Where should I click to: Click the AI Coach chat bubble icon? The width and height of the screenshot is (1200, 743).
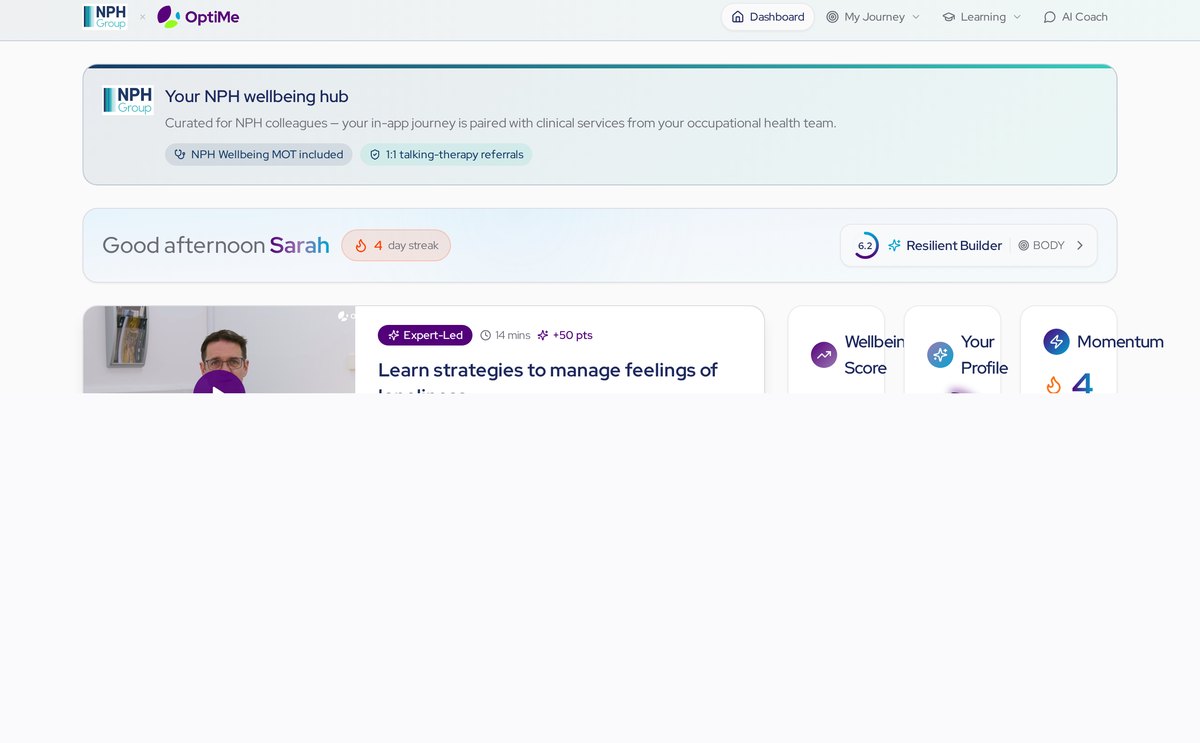1049,17
